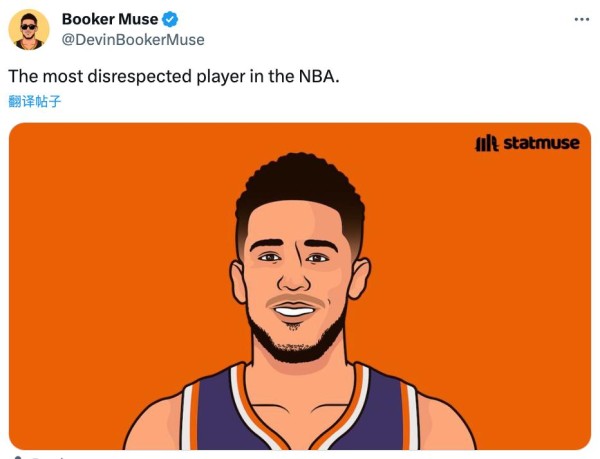Open Booker Muse's profile avatar
The height and width of the screenshot is (459, 600).
(x=29, y=30)
